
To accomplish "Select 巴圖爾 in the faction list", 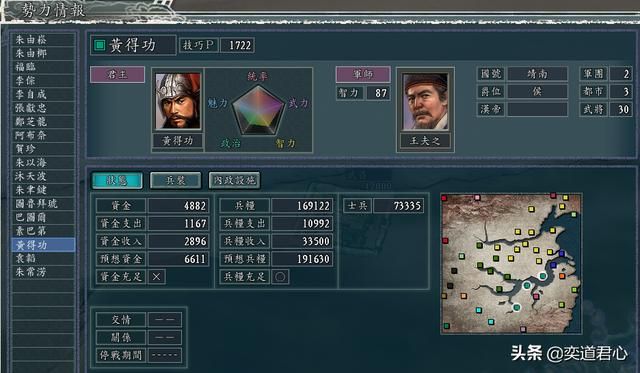I will tap(43, 217).
